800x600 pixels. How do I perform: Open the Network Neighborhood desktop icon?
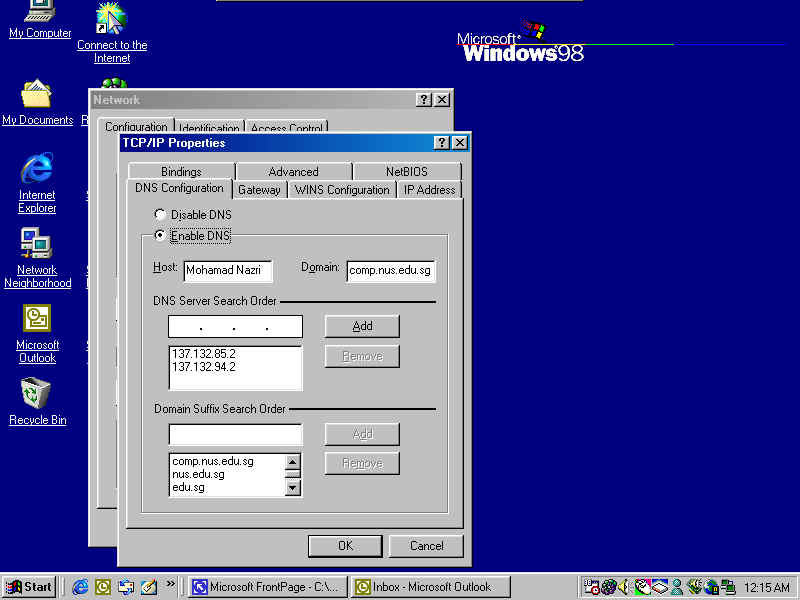[37, 258]
